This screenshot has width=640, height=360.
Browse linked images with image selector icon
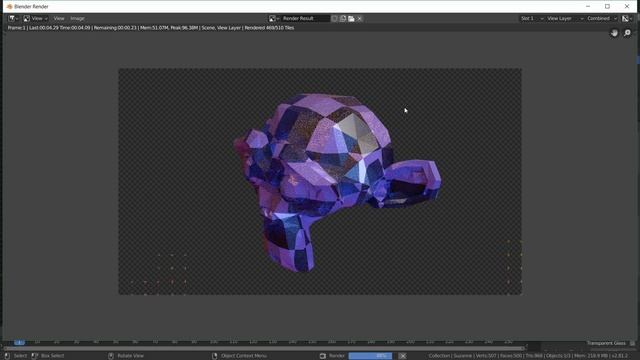[273, 18]
